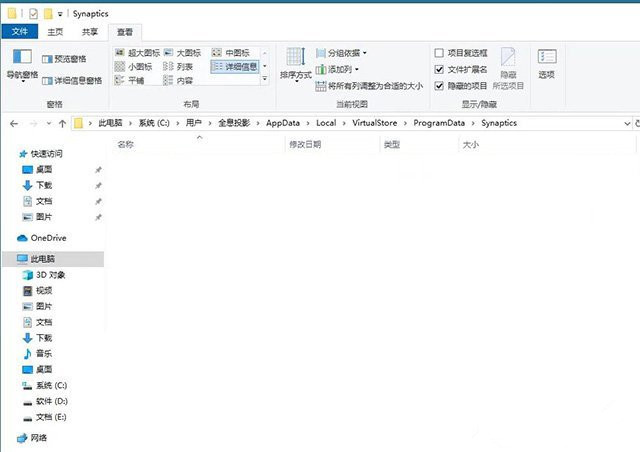Open the 文件 ribbon menu
The image size is (640, 452).
[20, 31]
